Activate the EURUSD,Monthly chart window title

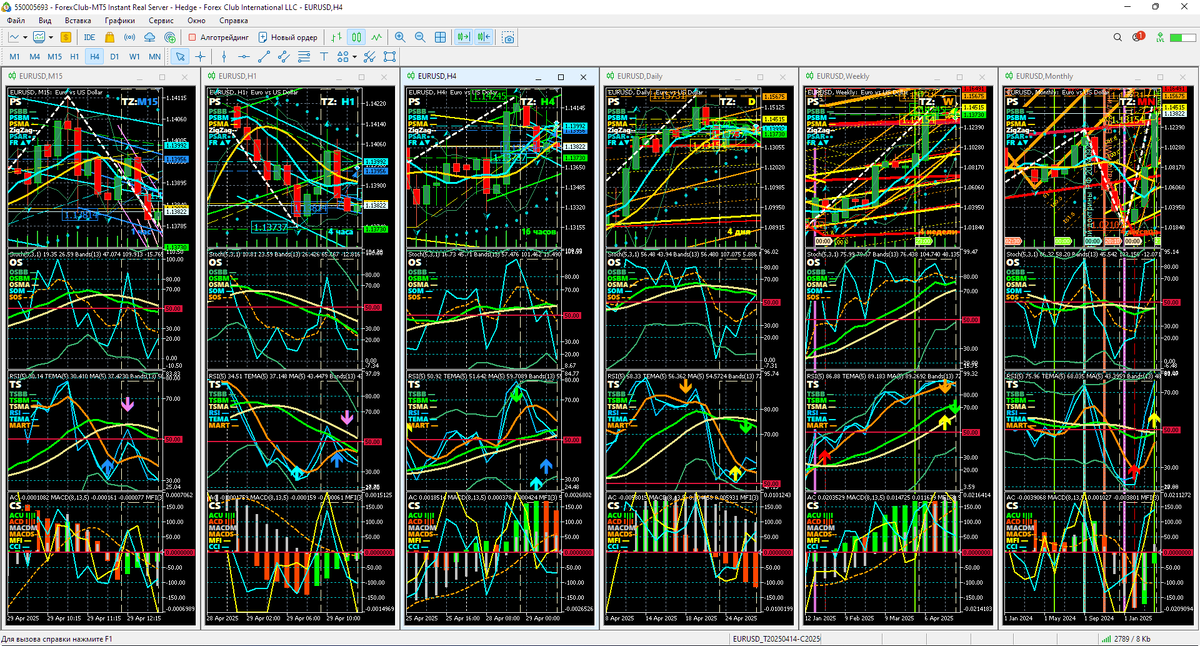(x=1044, y=76)
